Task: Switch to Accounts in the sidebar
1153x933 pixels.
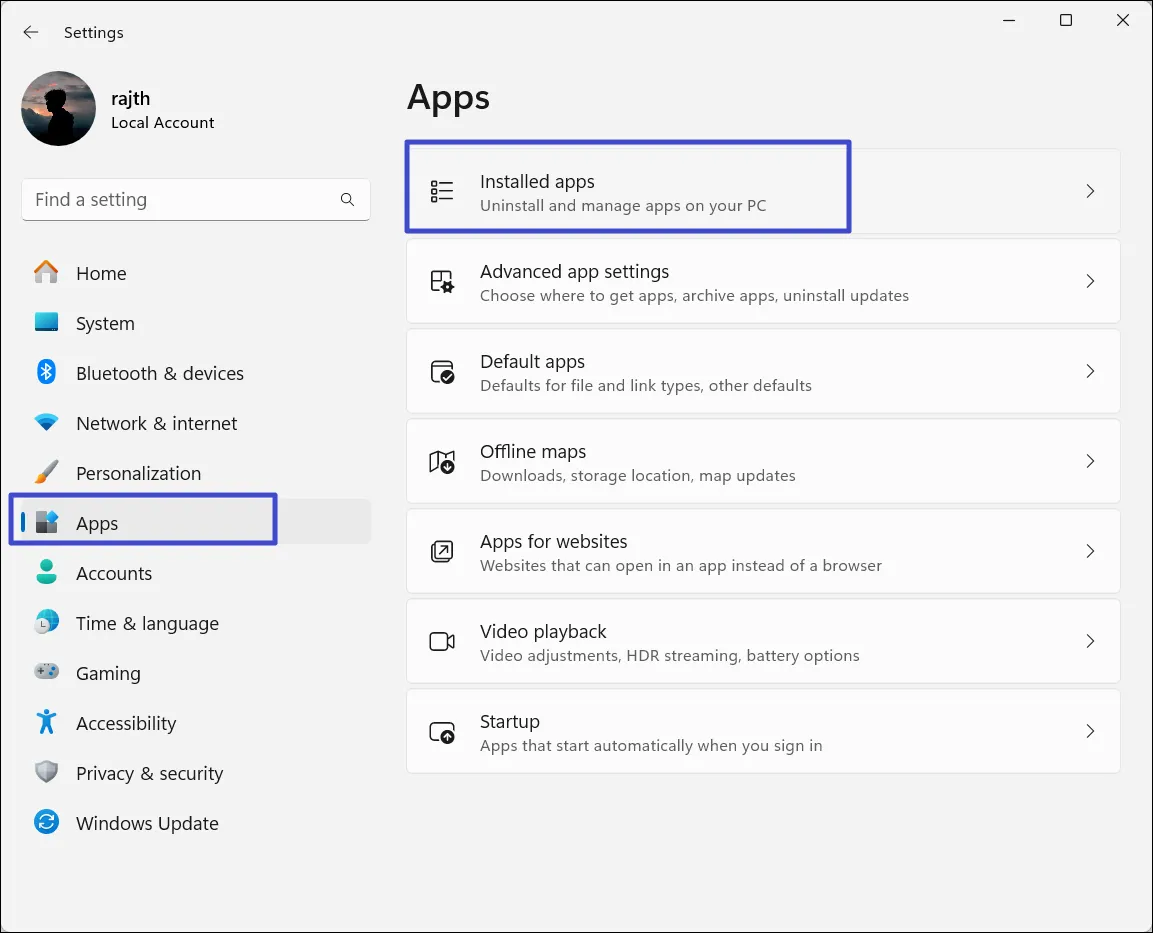Action: pos(114,573)
